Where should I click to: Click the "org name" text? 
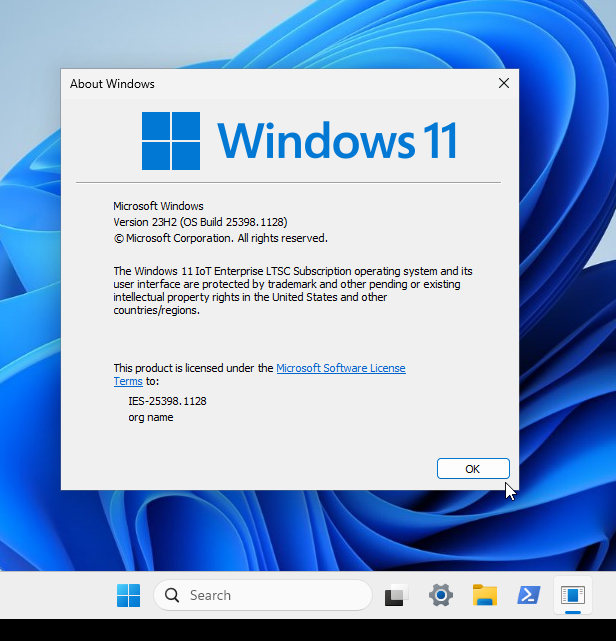pyautogui.click(x=151, y=417)
